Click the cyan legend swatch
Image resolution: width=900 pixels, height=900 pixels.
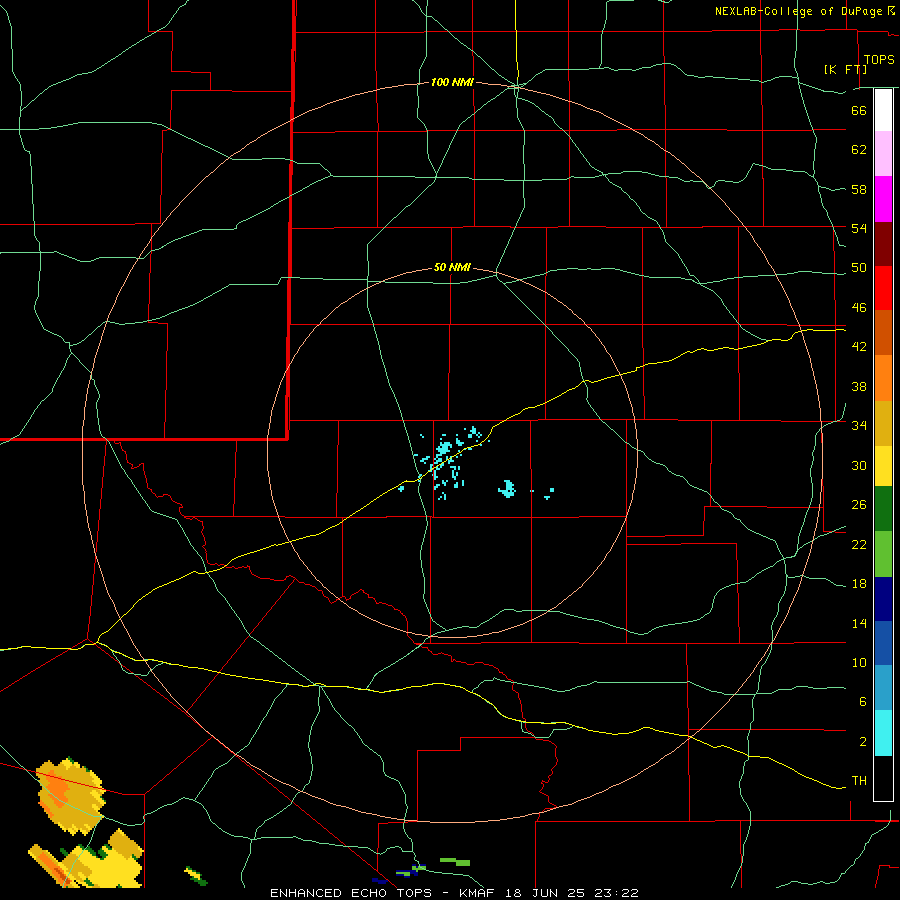[x=883, y=733]
